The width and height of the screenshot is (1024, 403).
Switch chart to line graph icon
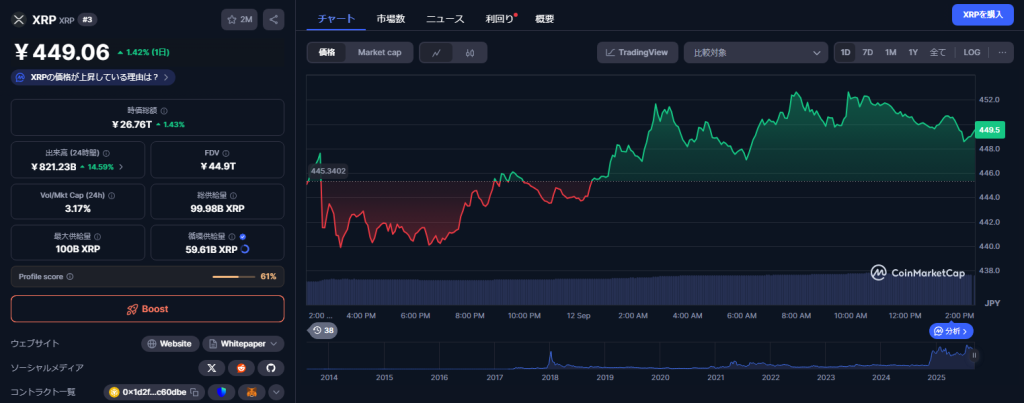tap(437, 53)
